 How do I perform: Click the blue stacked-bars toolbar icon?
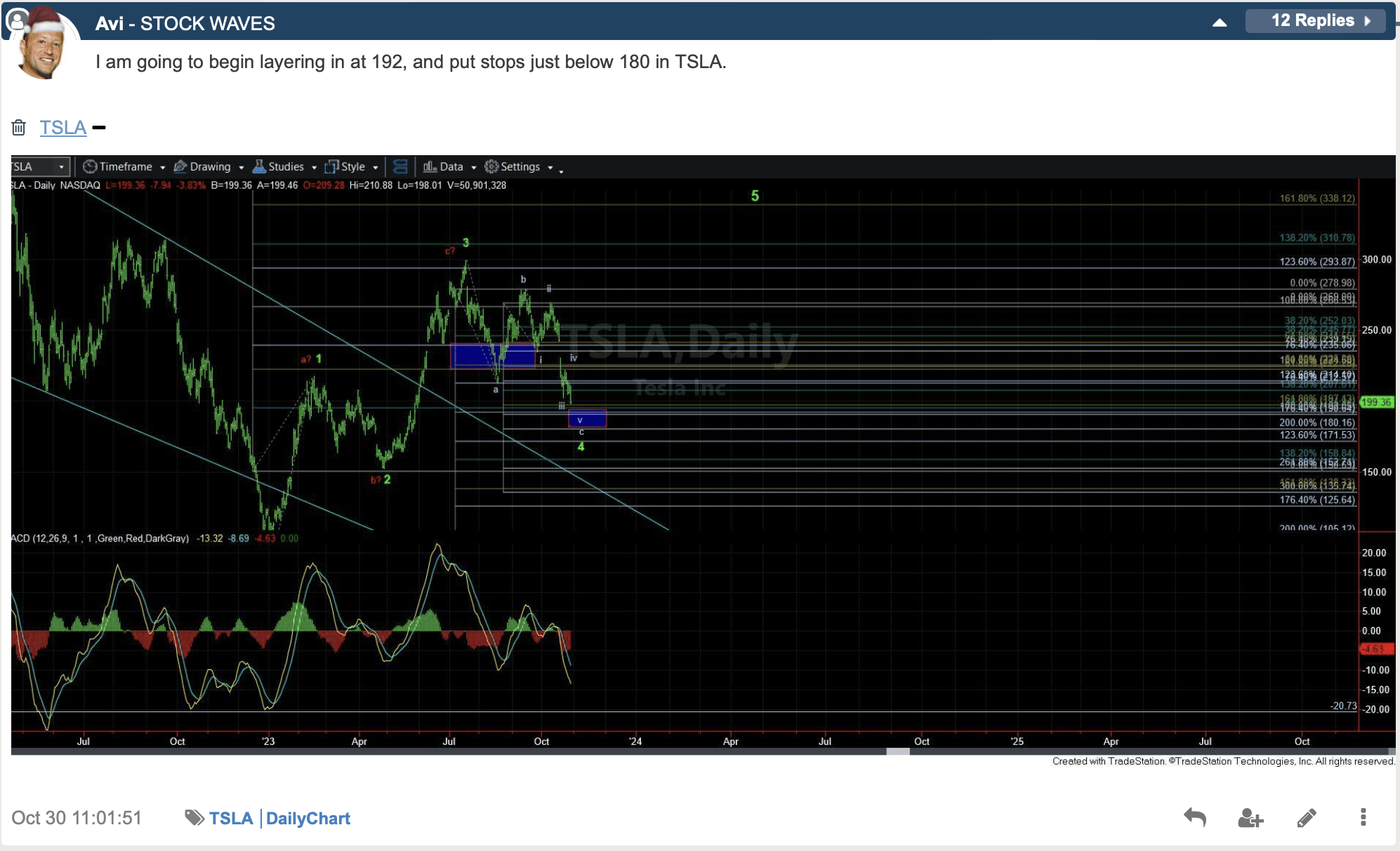tap(400, 166)
